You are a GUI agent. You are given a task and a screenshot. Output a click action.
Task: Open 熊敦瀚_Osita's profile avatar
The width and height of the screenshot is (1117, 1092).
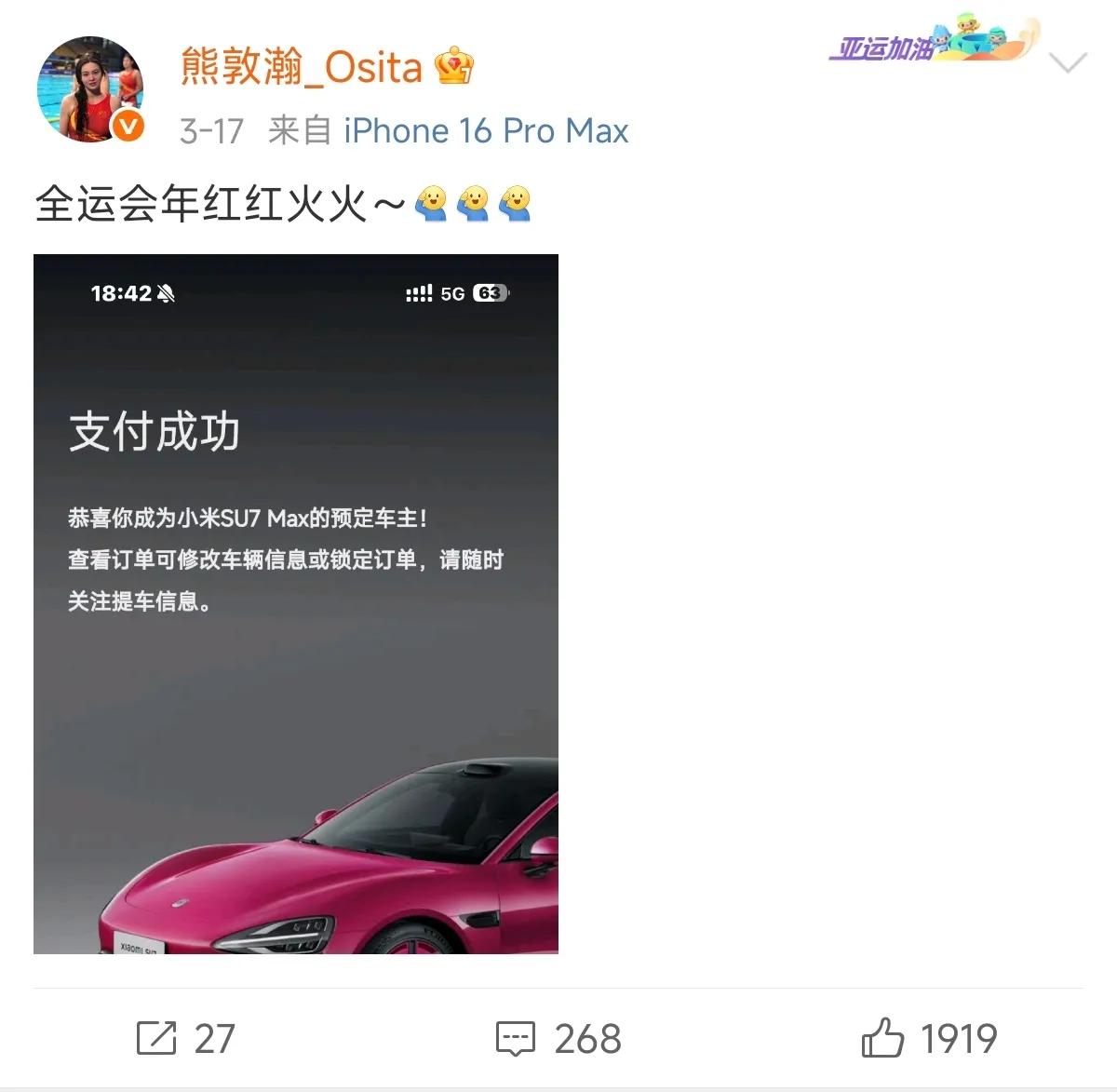pos(90,90)
